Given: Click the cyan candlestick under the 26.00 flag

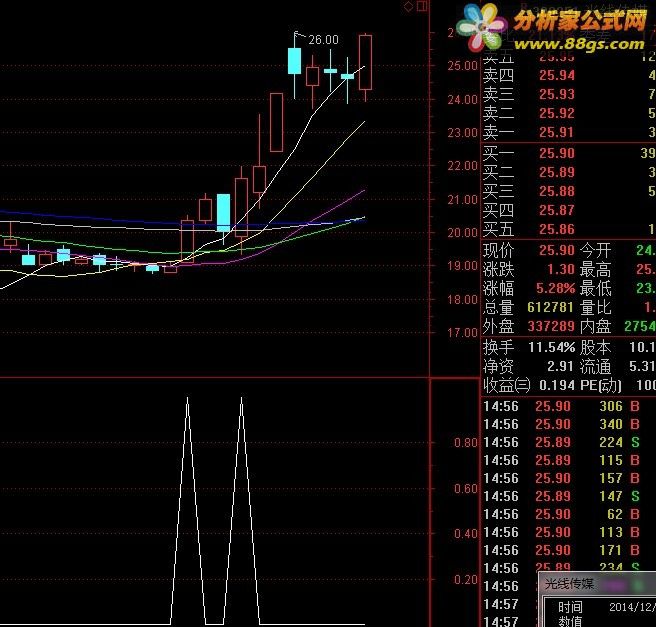Looking at the screenshot, I should (295, 61).
